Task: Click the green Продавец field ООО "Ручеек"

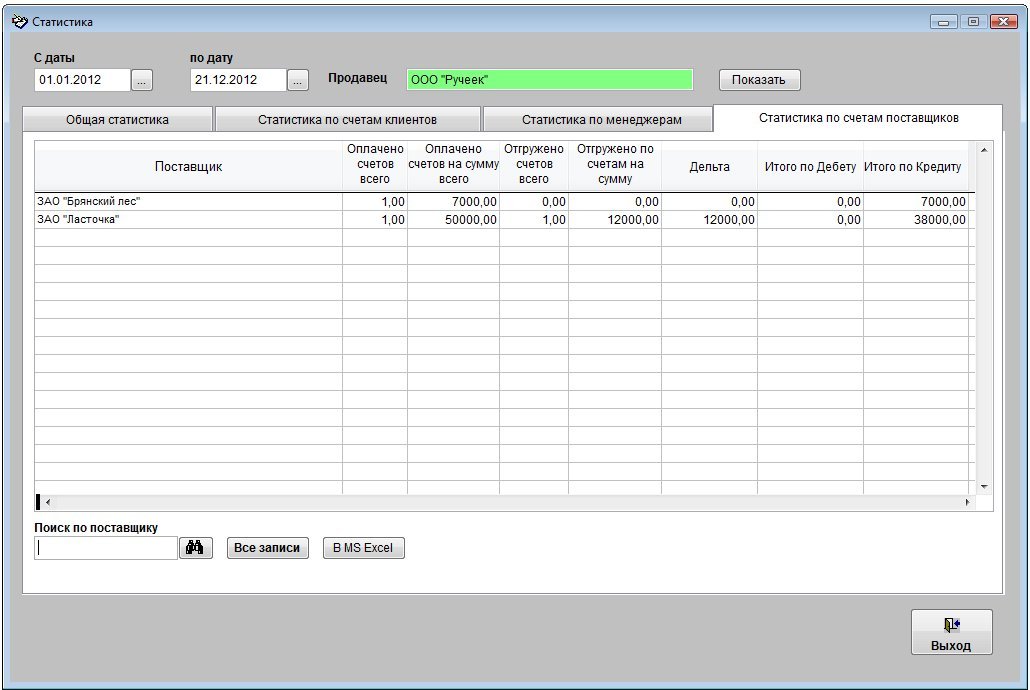Action: (x=549, y=80)
